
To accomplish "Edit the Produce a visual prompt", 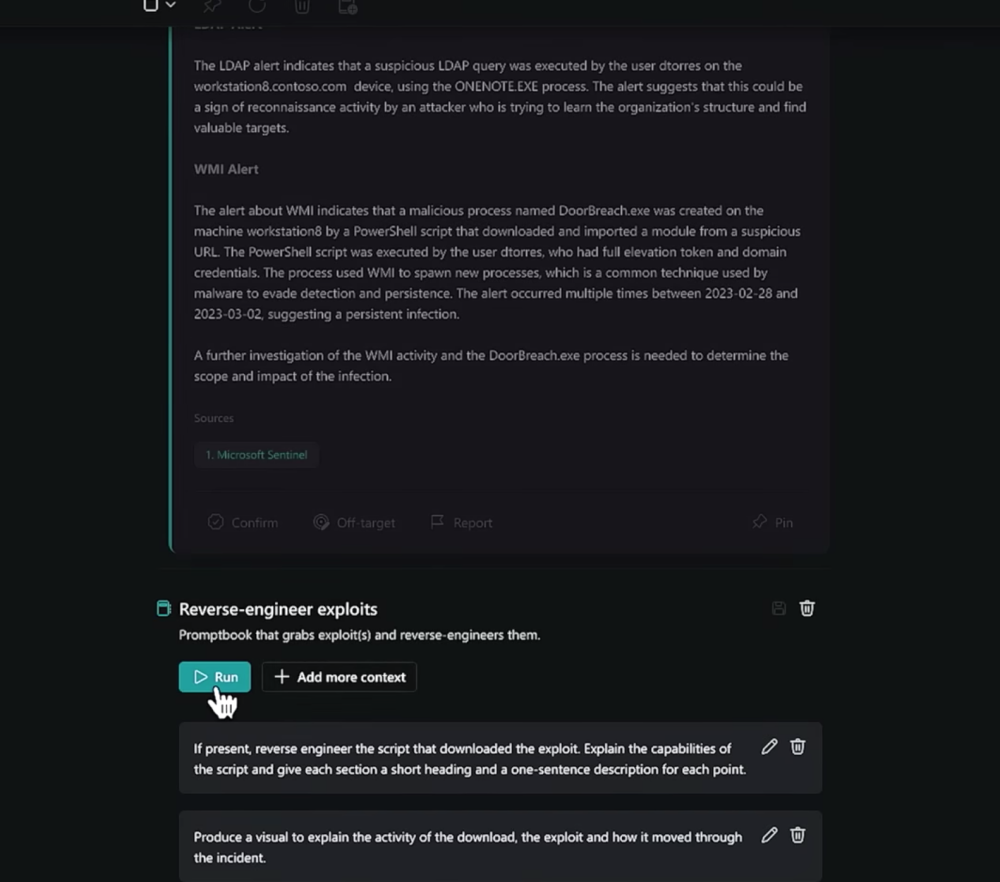I will click(769, 835).
